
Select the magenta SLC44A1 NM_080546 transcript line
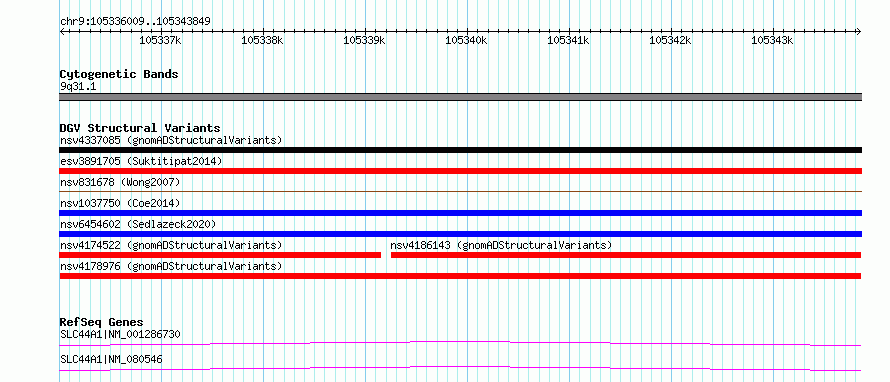460,368
